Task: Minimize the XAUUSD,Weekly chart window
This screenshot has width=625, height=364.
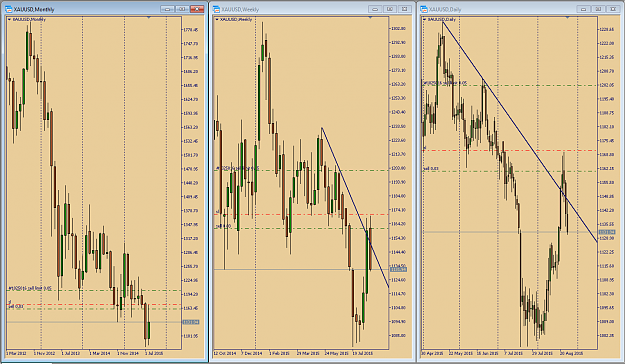Action: coord(375,9)
